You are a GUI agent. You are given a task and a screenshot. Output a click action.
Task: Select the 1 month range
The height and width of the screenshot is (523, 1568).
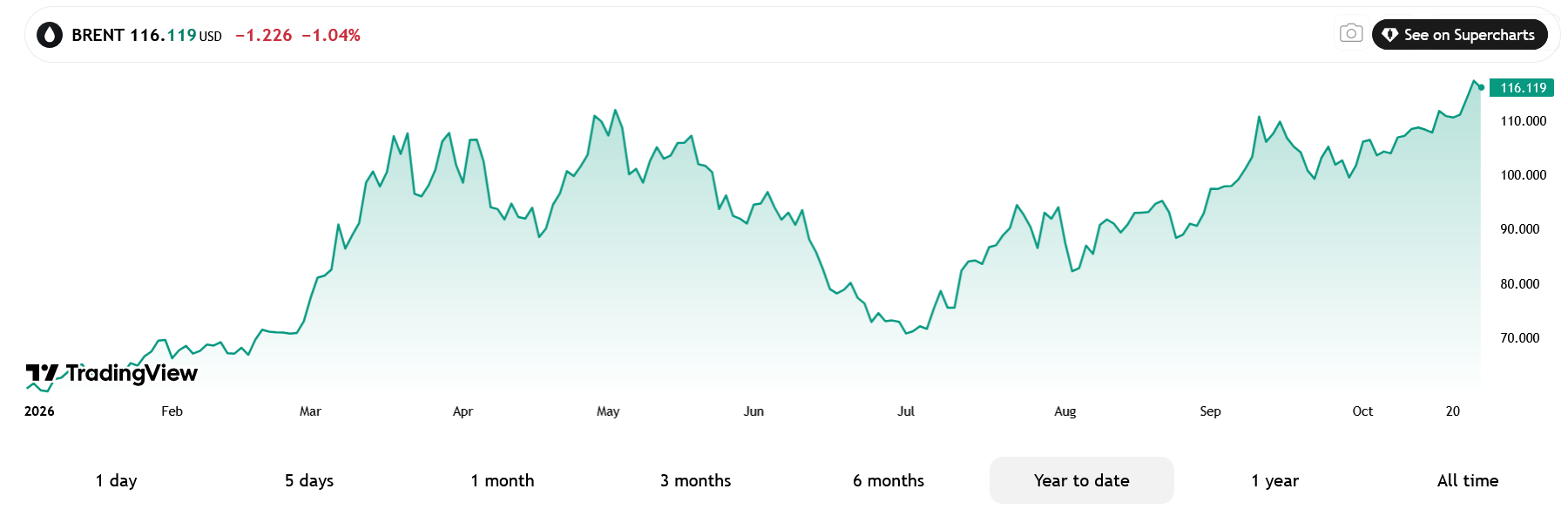point(503,480)
